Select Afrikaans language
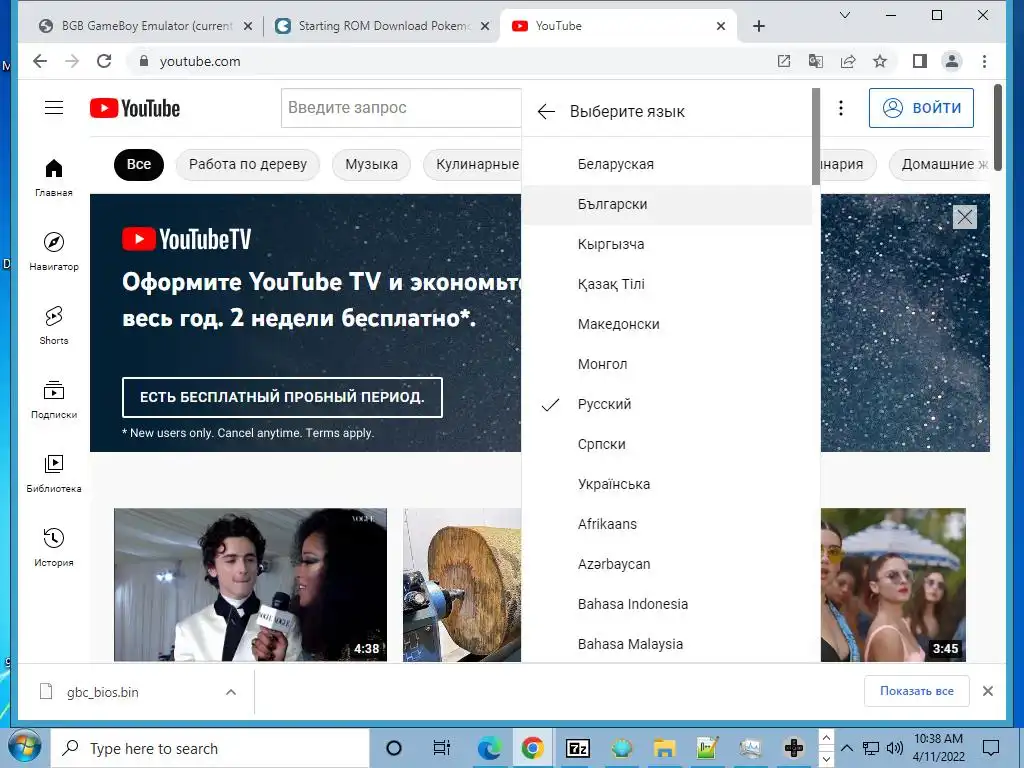The width and height of the screenshot is (1024, 768). point(667,524)
